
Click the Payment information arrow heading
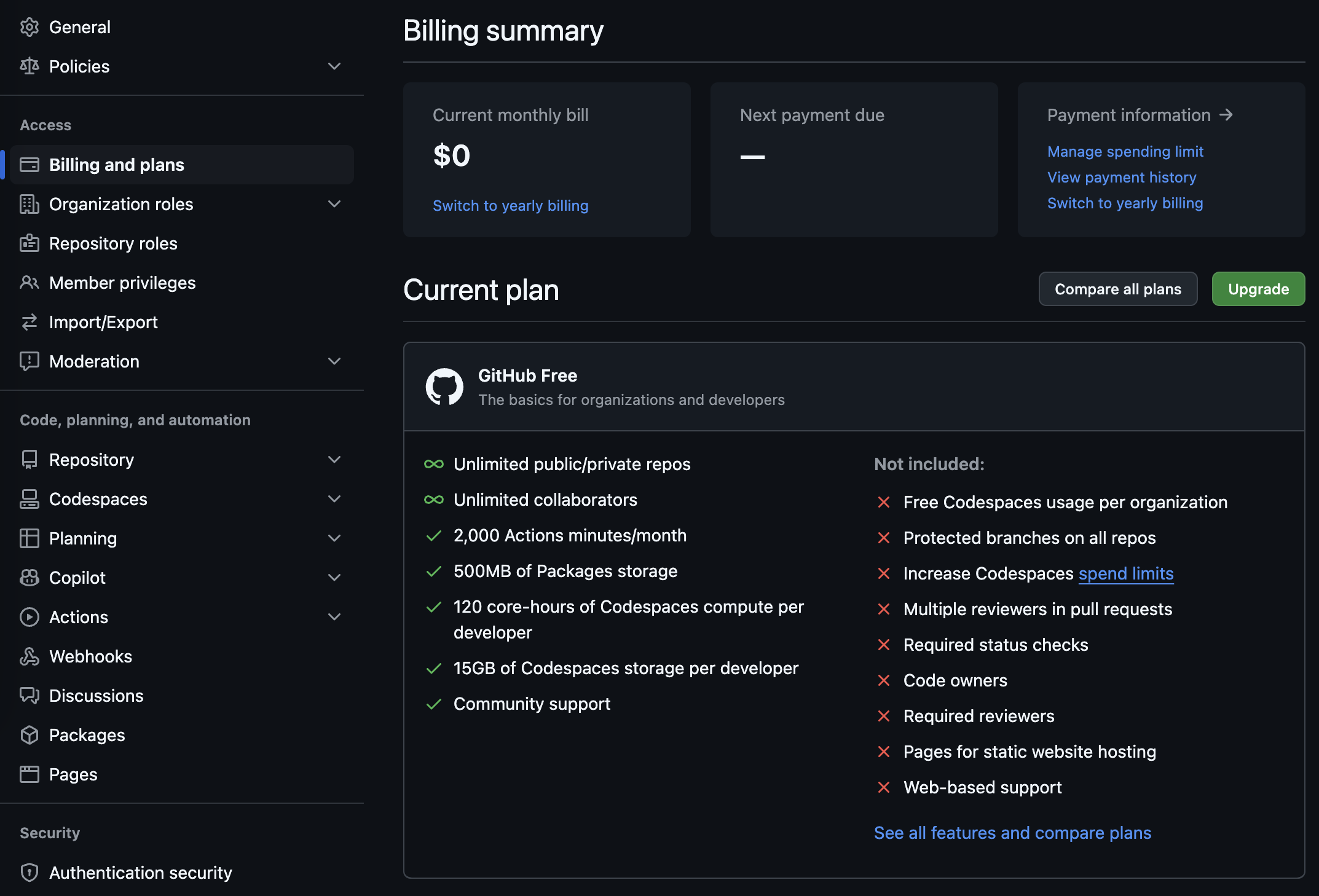1140,115
